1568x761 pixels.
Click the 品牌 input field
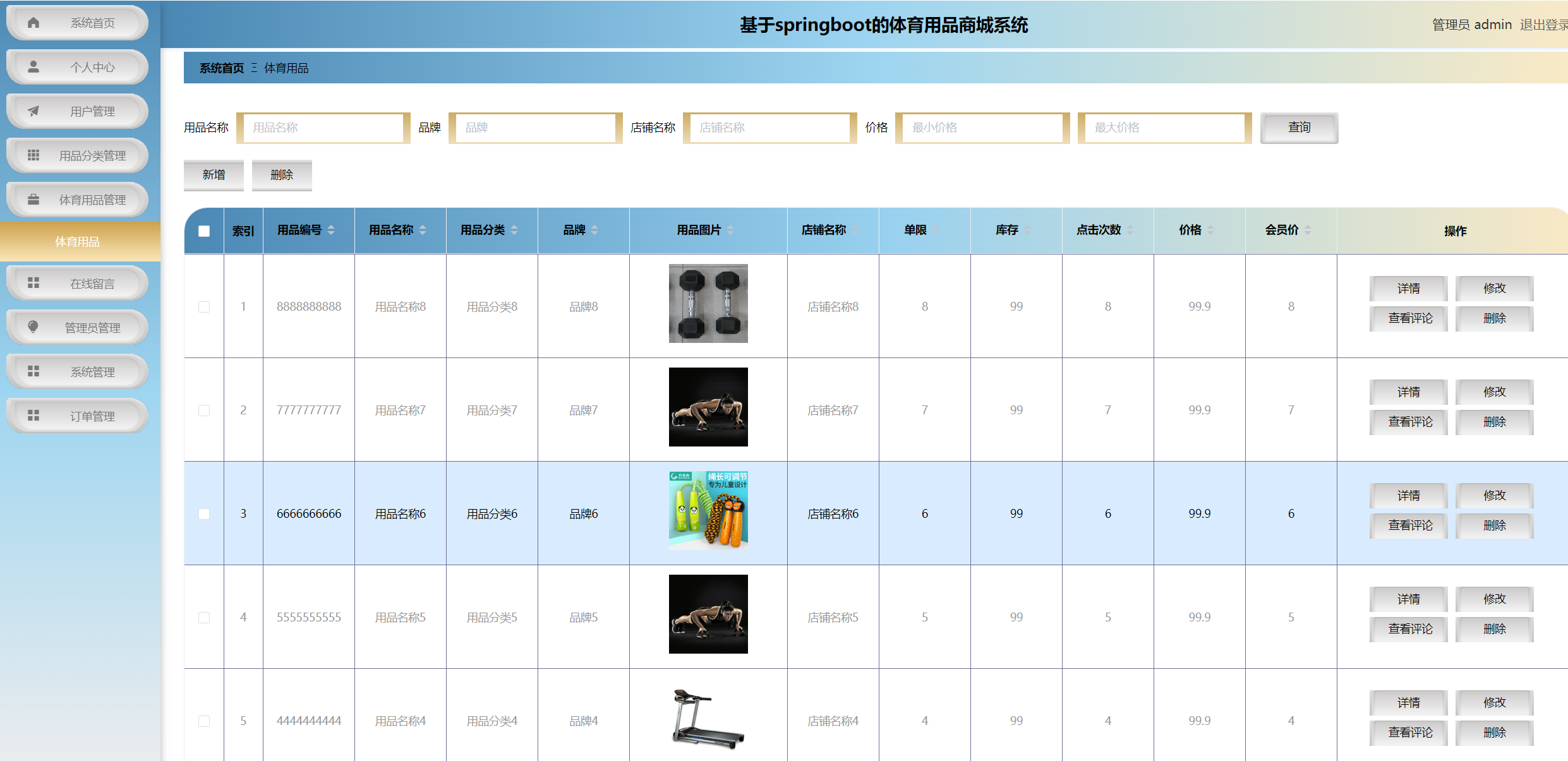coord(534,128)
